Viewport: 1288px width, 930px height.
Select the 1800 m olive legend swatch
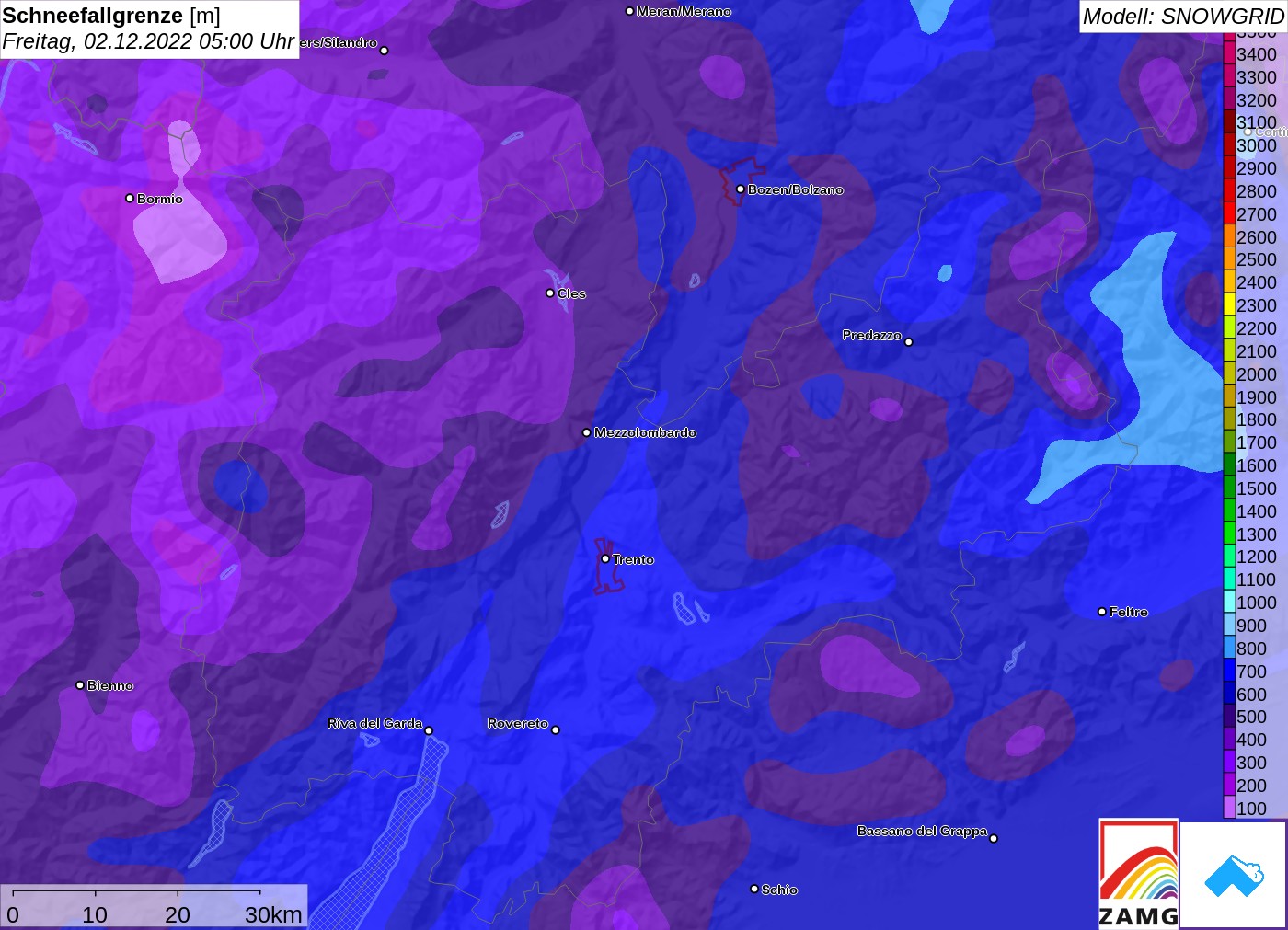(1229, 419)
